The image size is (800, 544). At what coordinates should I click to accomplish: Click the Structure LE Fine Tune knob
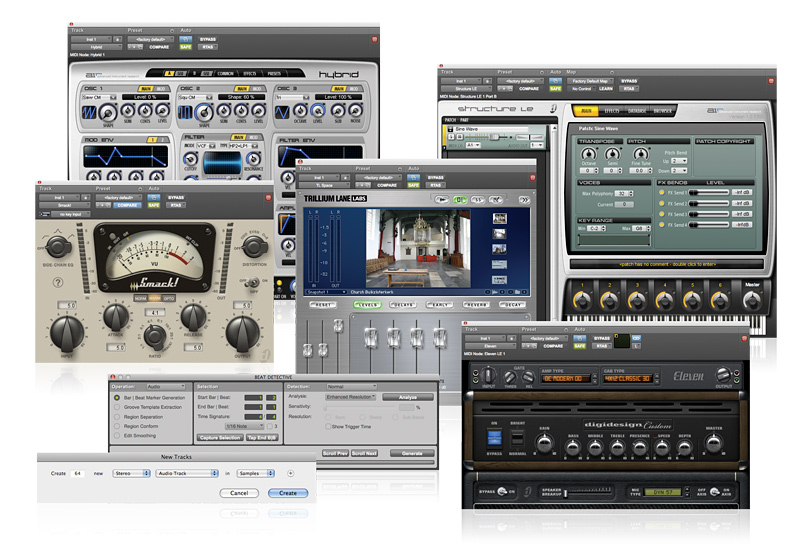(x=641, y=153)
